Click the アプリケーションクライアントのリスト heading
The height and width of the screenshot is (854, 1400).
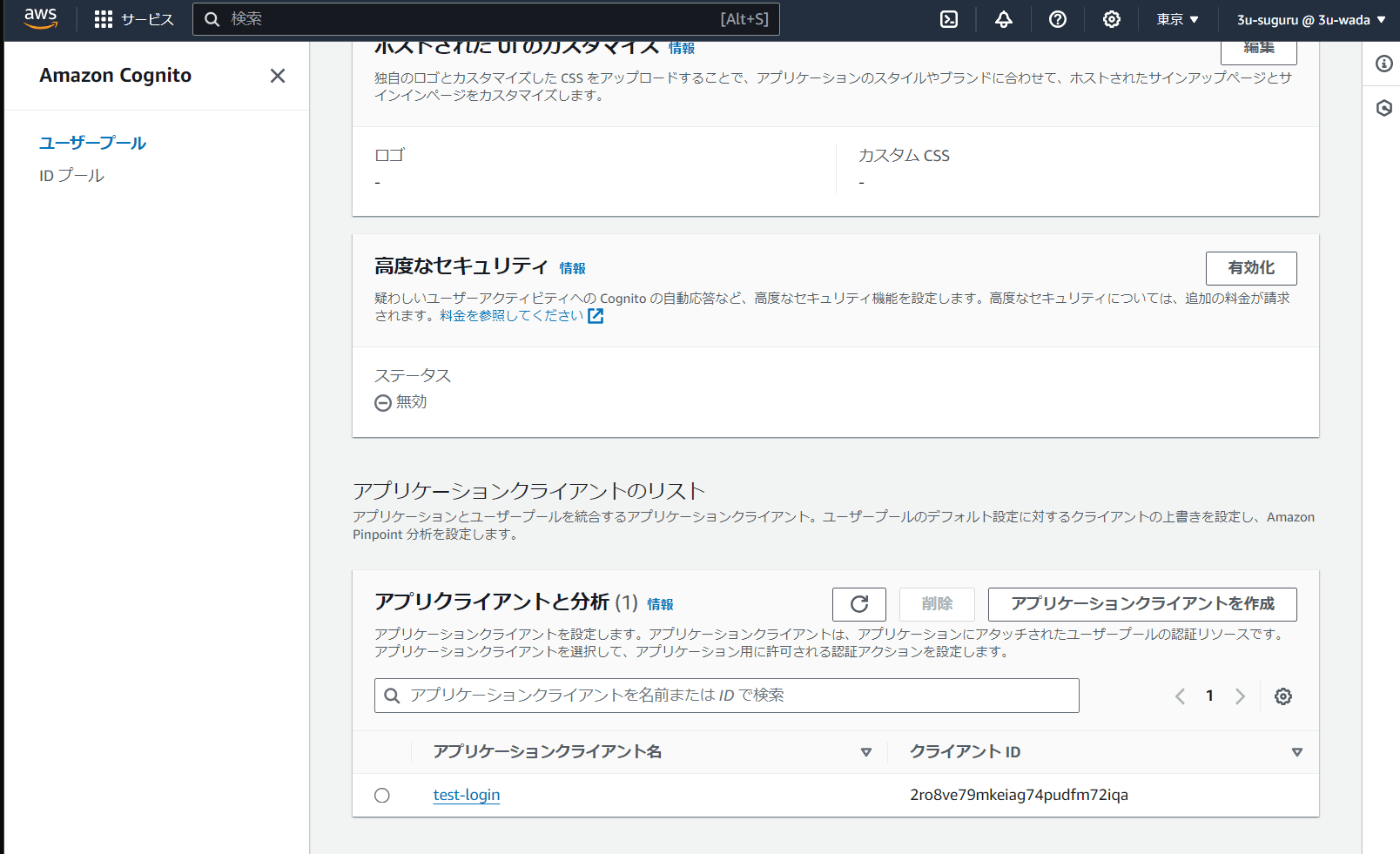point(530,491)
